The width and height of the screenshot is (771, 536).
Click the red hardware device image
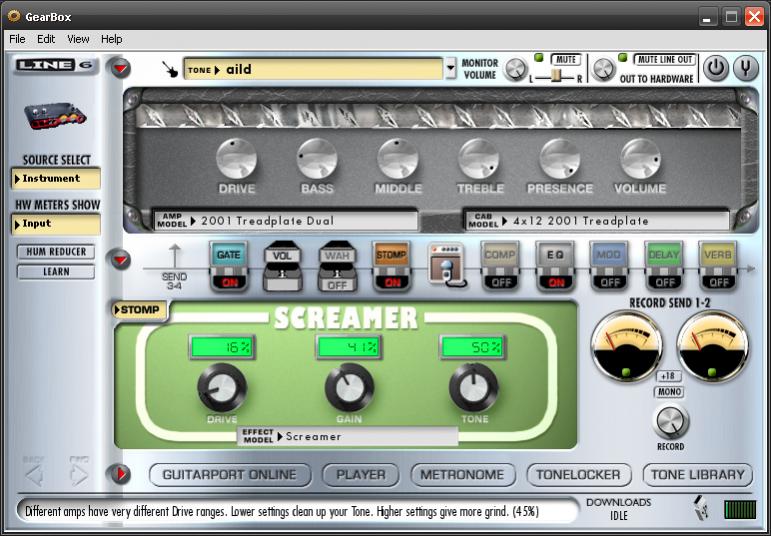pos(55,116)
